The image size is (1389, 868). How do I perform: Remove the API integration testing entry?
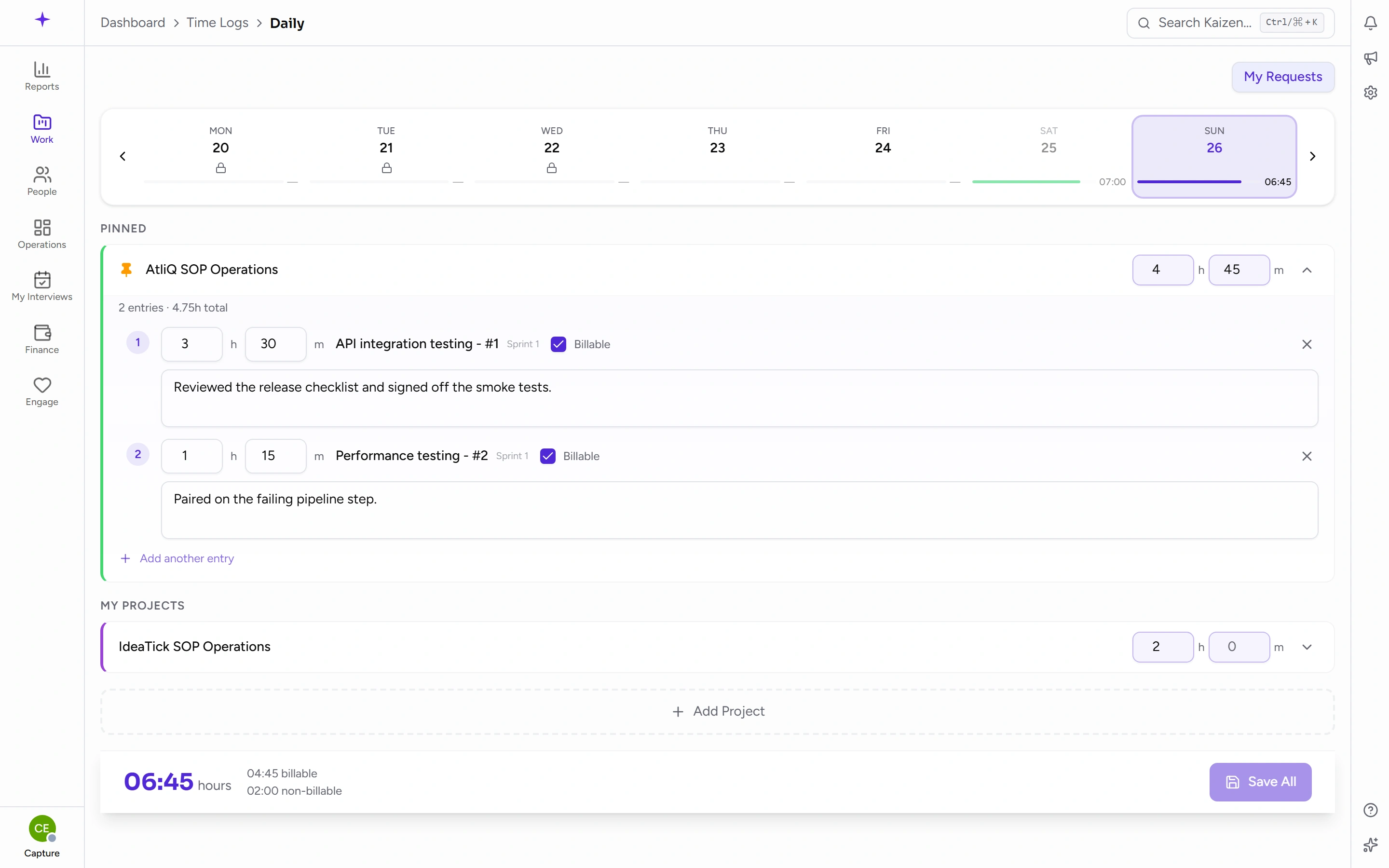coord(1307,344)
